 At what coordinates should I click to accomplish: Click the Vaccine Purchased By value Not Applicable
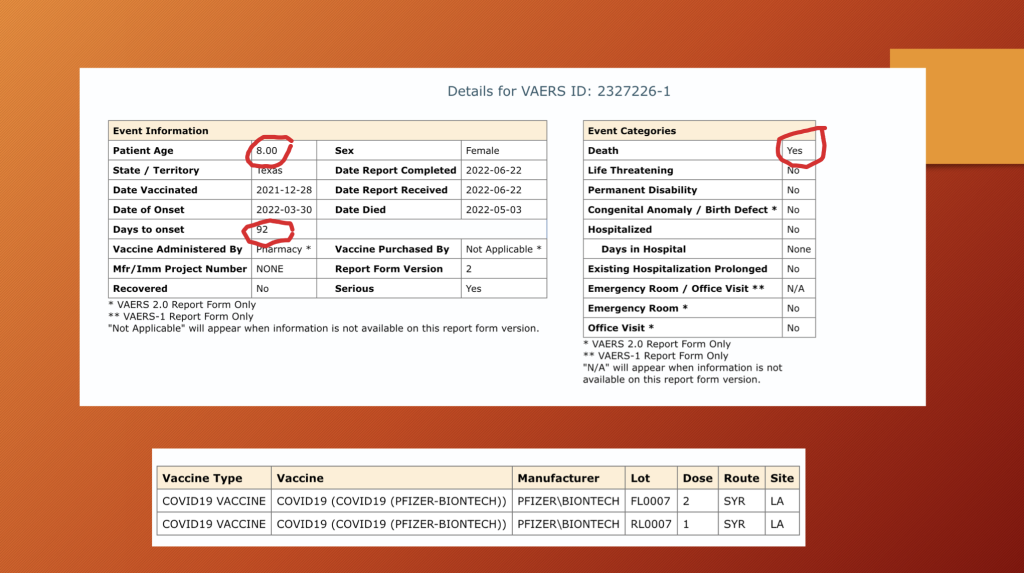(503, 249)
